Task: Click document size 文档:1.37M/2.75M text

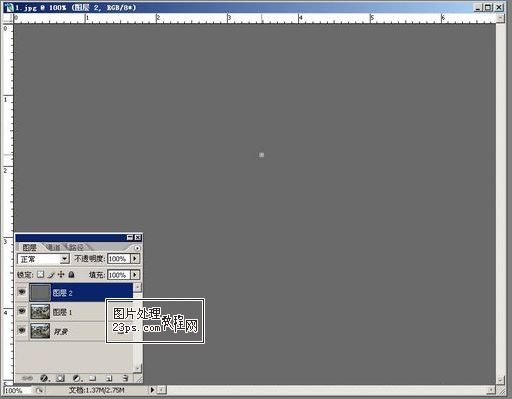Action: click(97, 390)
